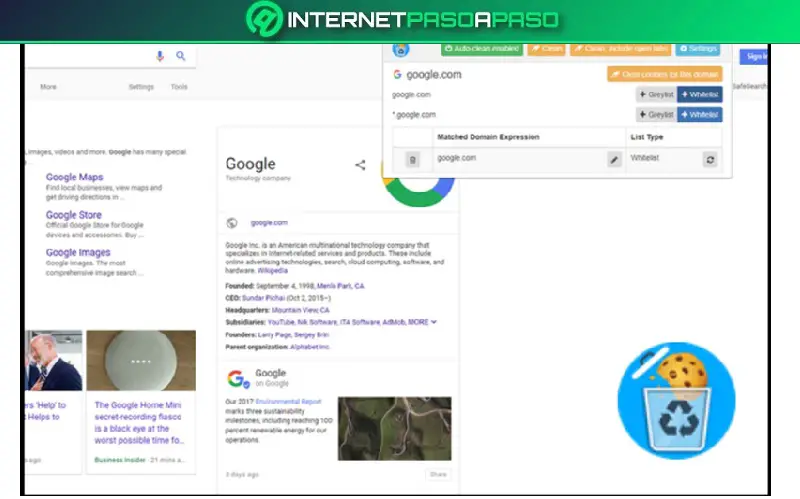This screenshot has height=499, width=800.
Task: Click the Google logo on the Google post
Action: pos(237,379)
